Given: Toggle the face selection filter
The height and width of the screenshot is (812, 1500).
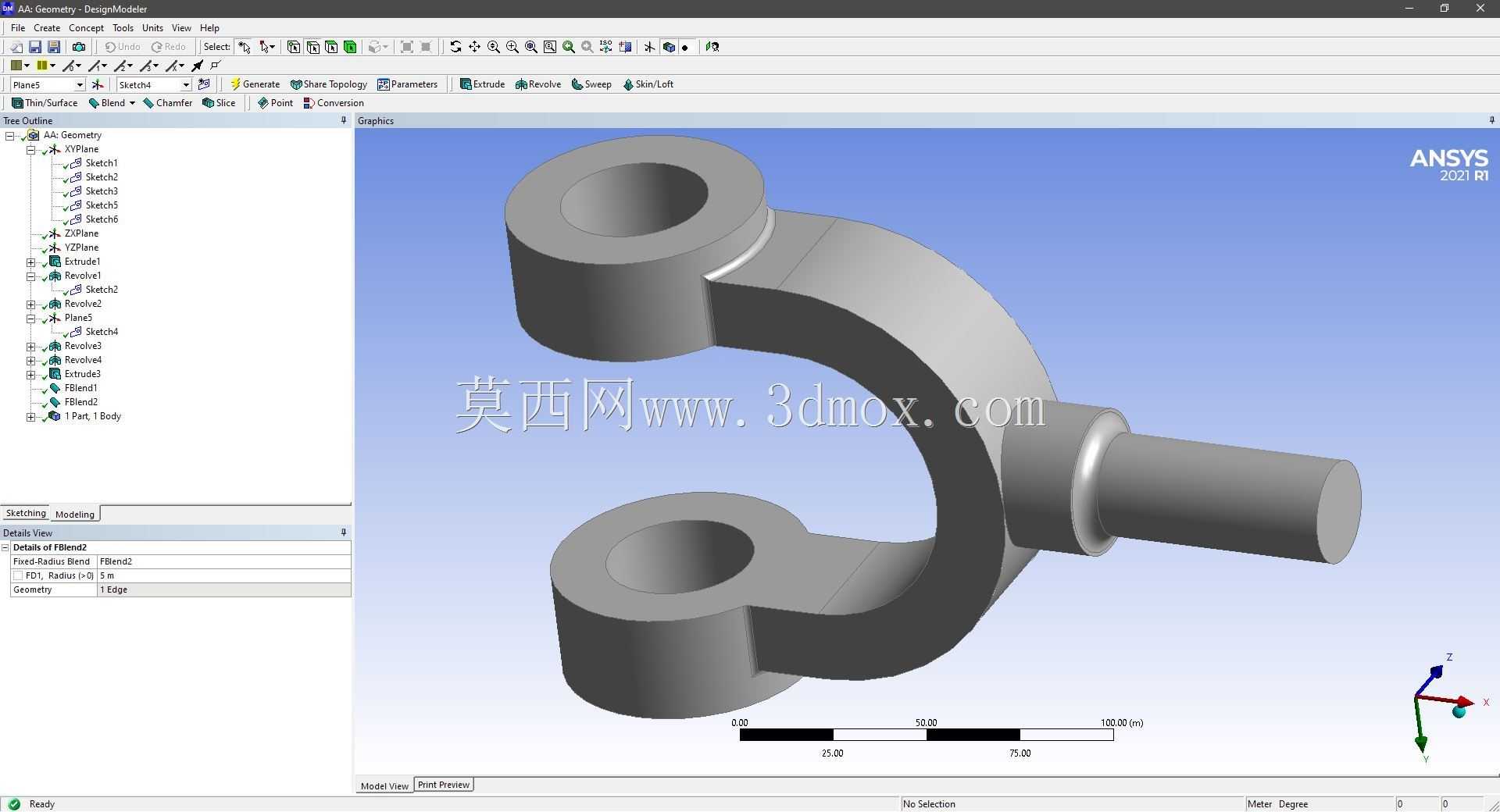Looking at the screenshot, I should click(x=331, y=47).
